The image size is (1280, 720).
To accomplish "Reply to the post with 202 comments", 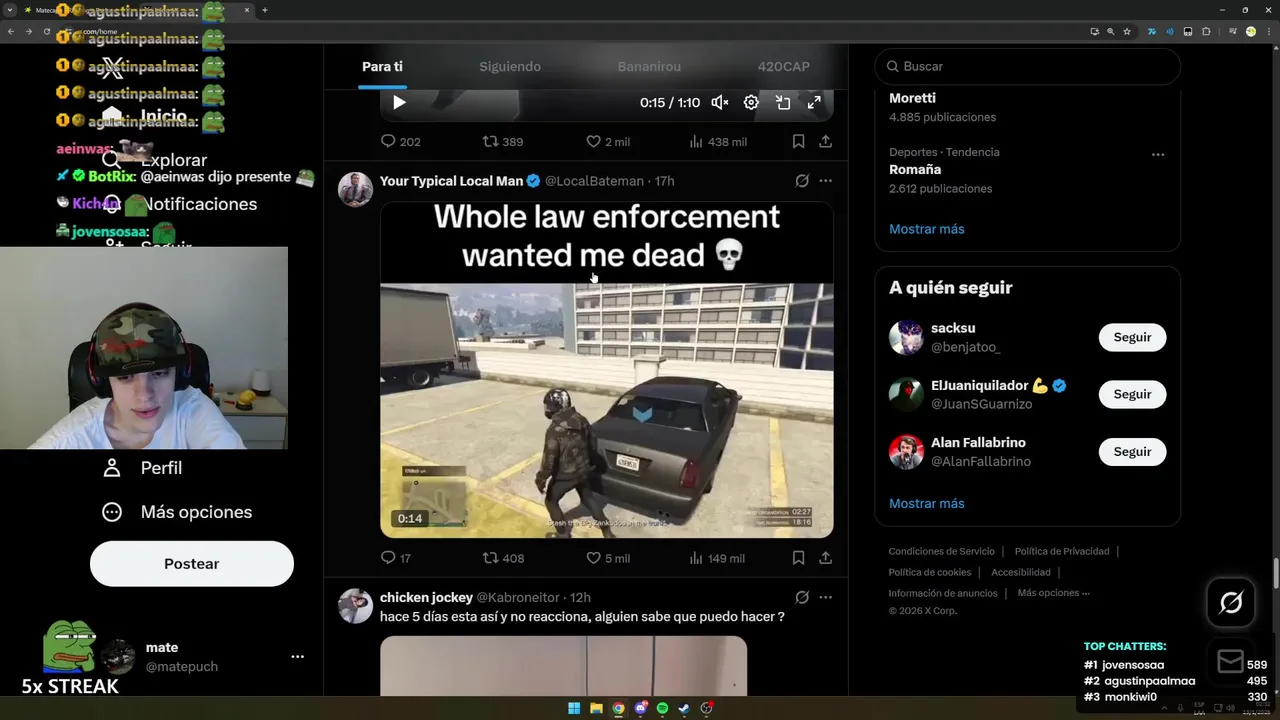I will 400,142.
